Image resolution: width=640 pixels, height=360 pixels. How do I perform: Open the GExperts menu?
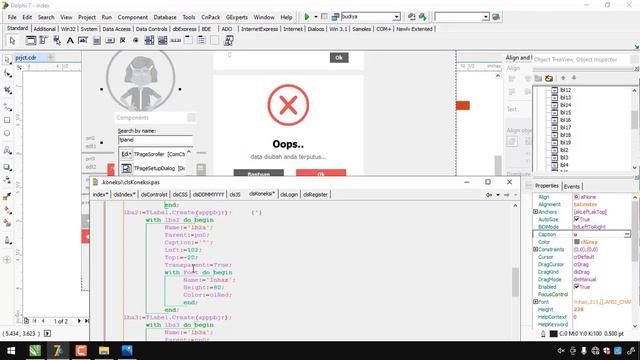(x=237, y=17)
